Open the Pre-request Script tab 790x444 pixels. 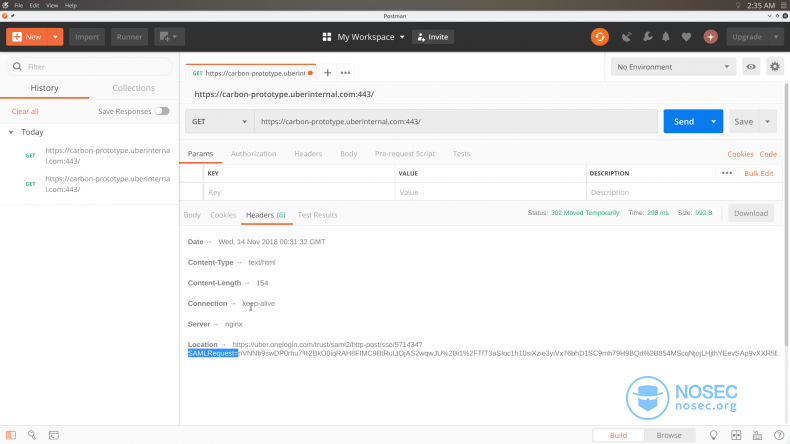click(405, 154)
